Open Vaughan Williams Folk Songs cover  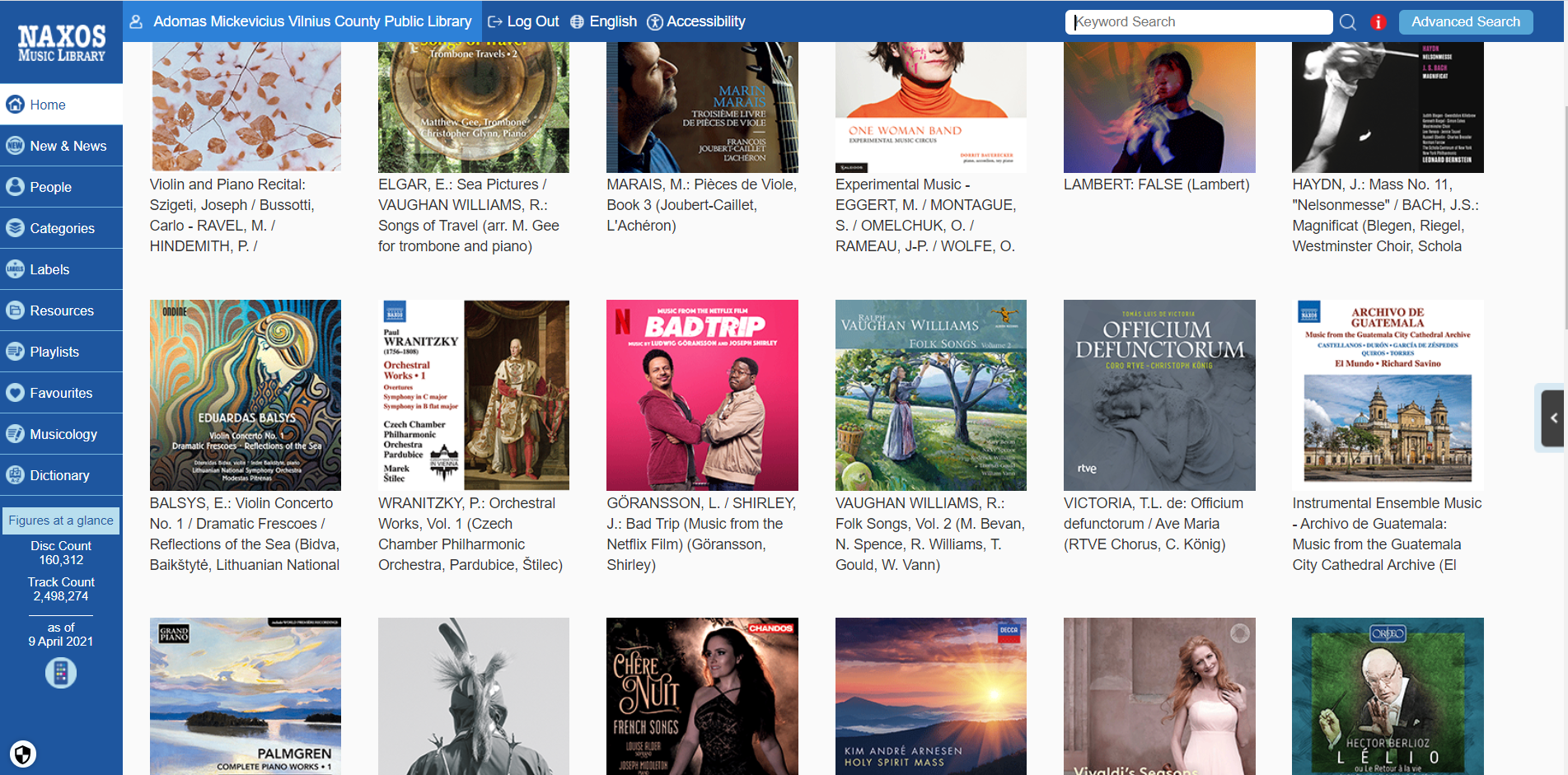click(x=931, y=395)
